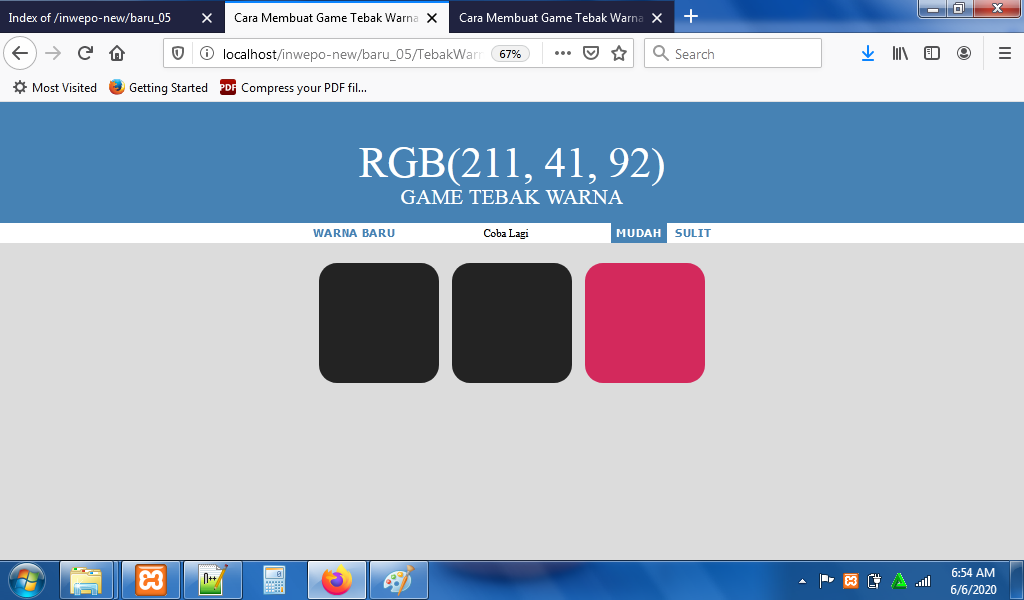Viewport: 1024px width, 600px height.
Task: Go back to the previous page
Action: (x=20, y=54)
